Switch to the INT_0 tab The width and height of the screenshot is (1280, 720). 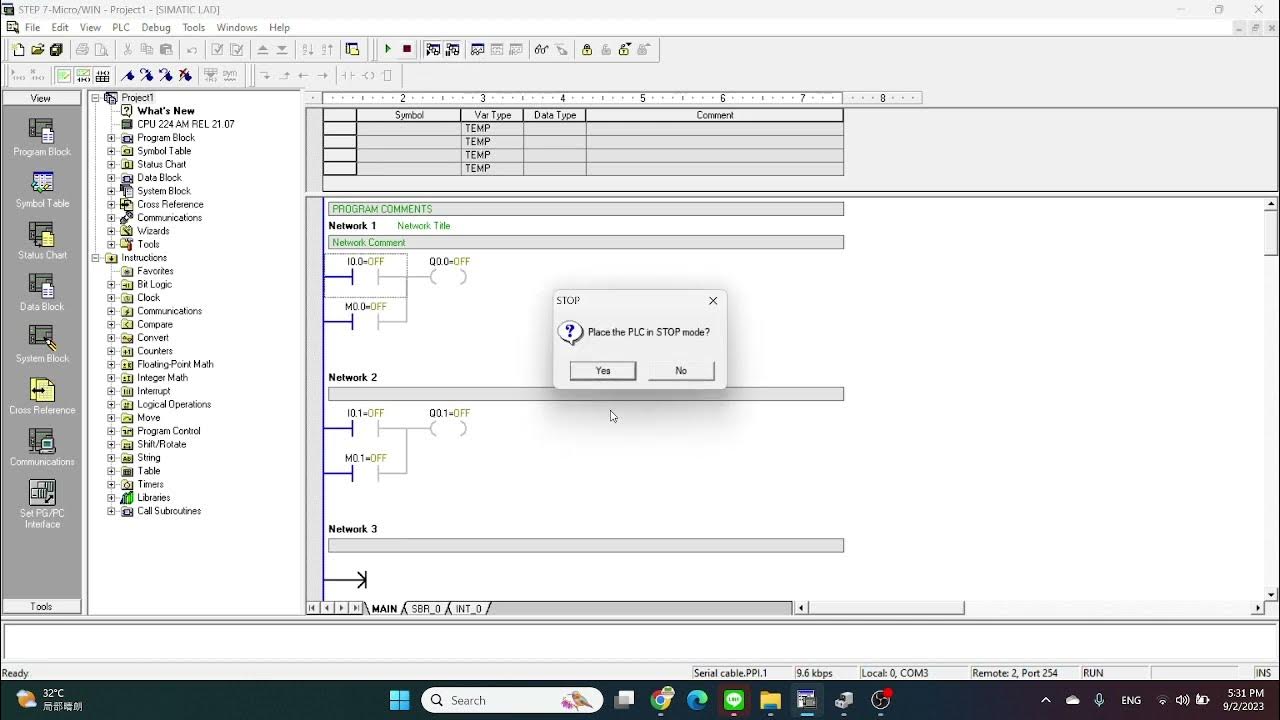tap(468, 608)
